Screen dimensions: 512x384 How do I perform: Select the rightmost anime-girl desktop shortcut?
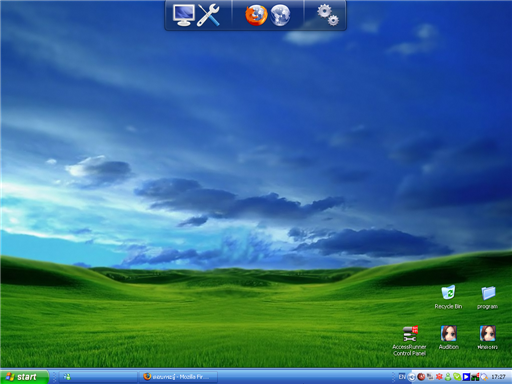[488, 337]
